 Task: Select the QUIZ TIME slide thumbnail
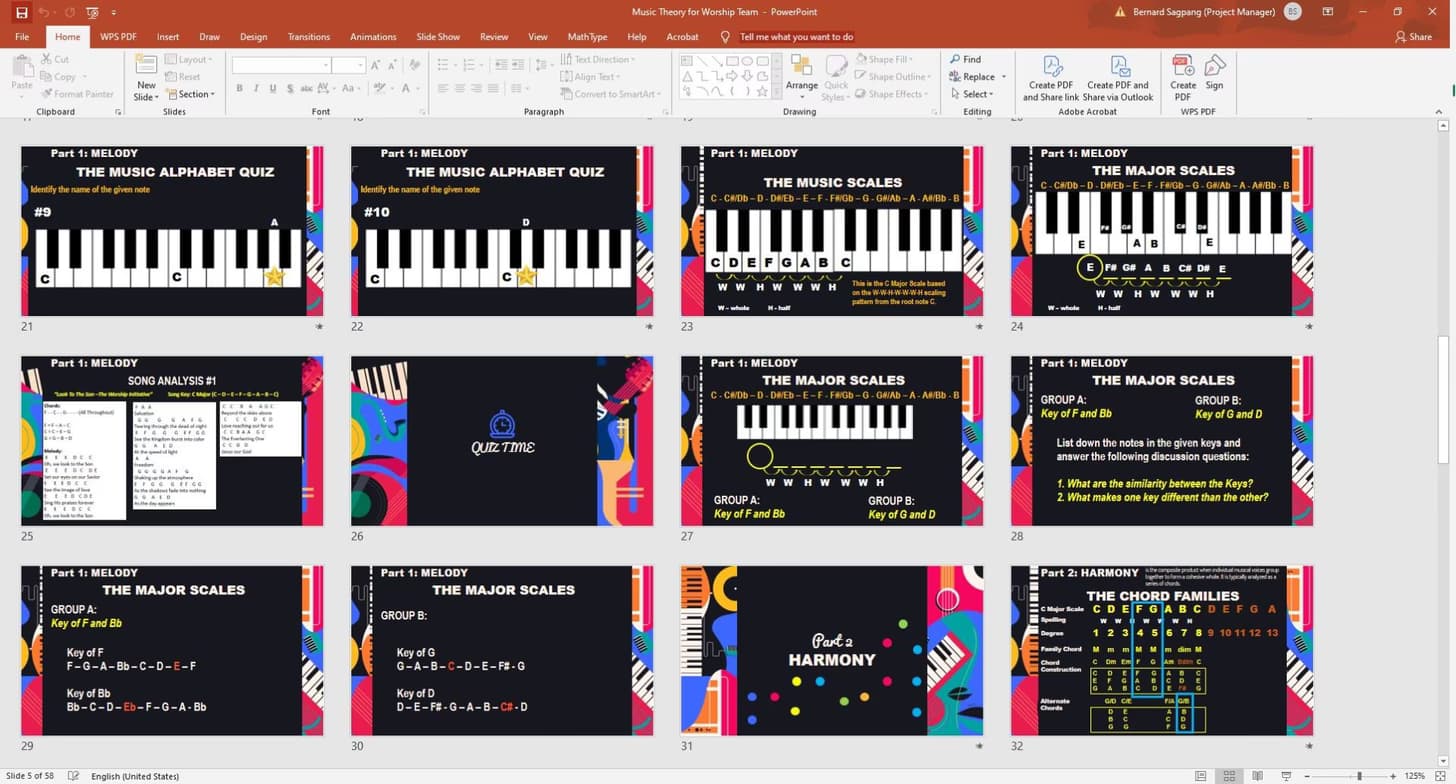pos(502,440)
